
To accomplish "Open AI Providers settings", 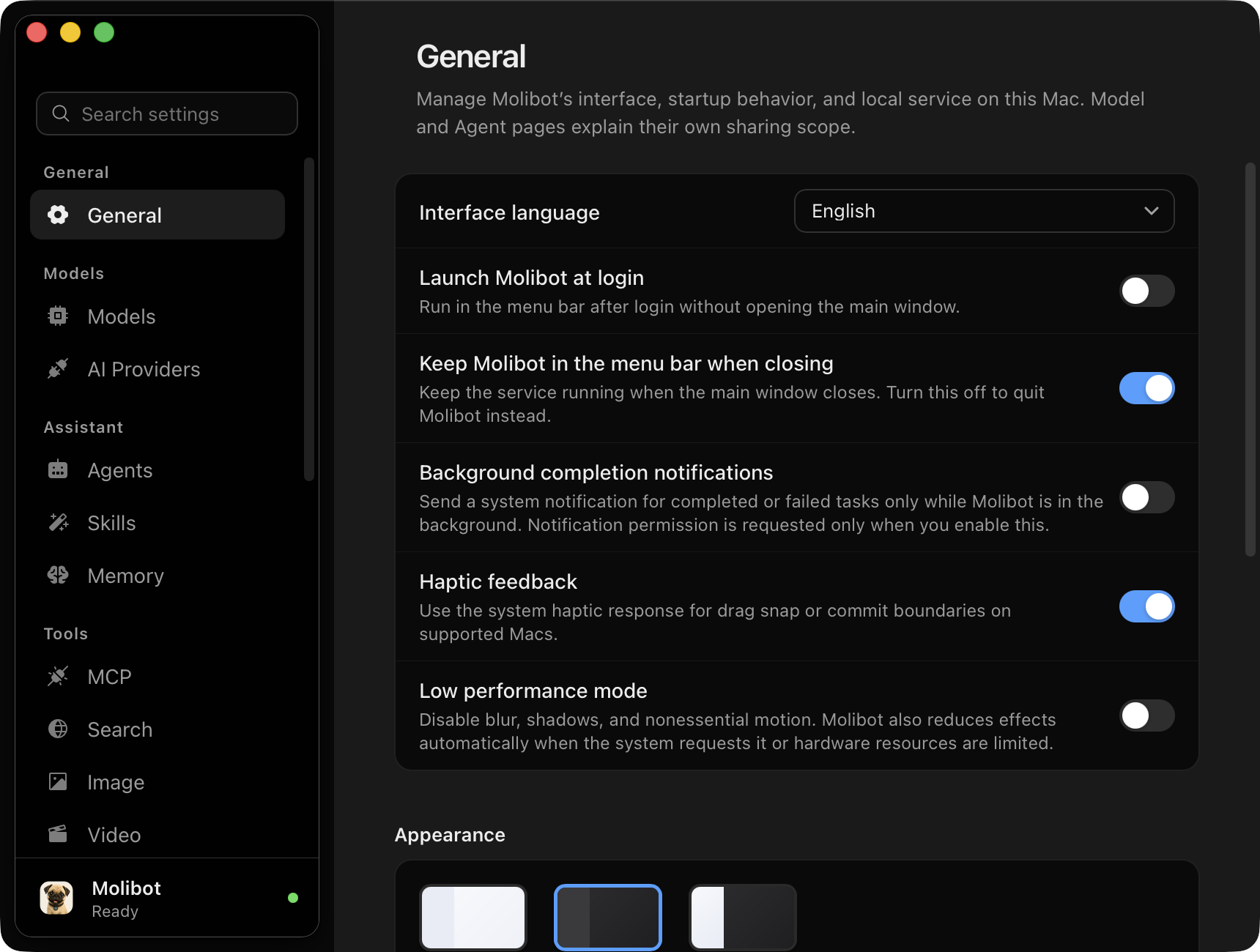I will [x=157, y=368].
